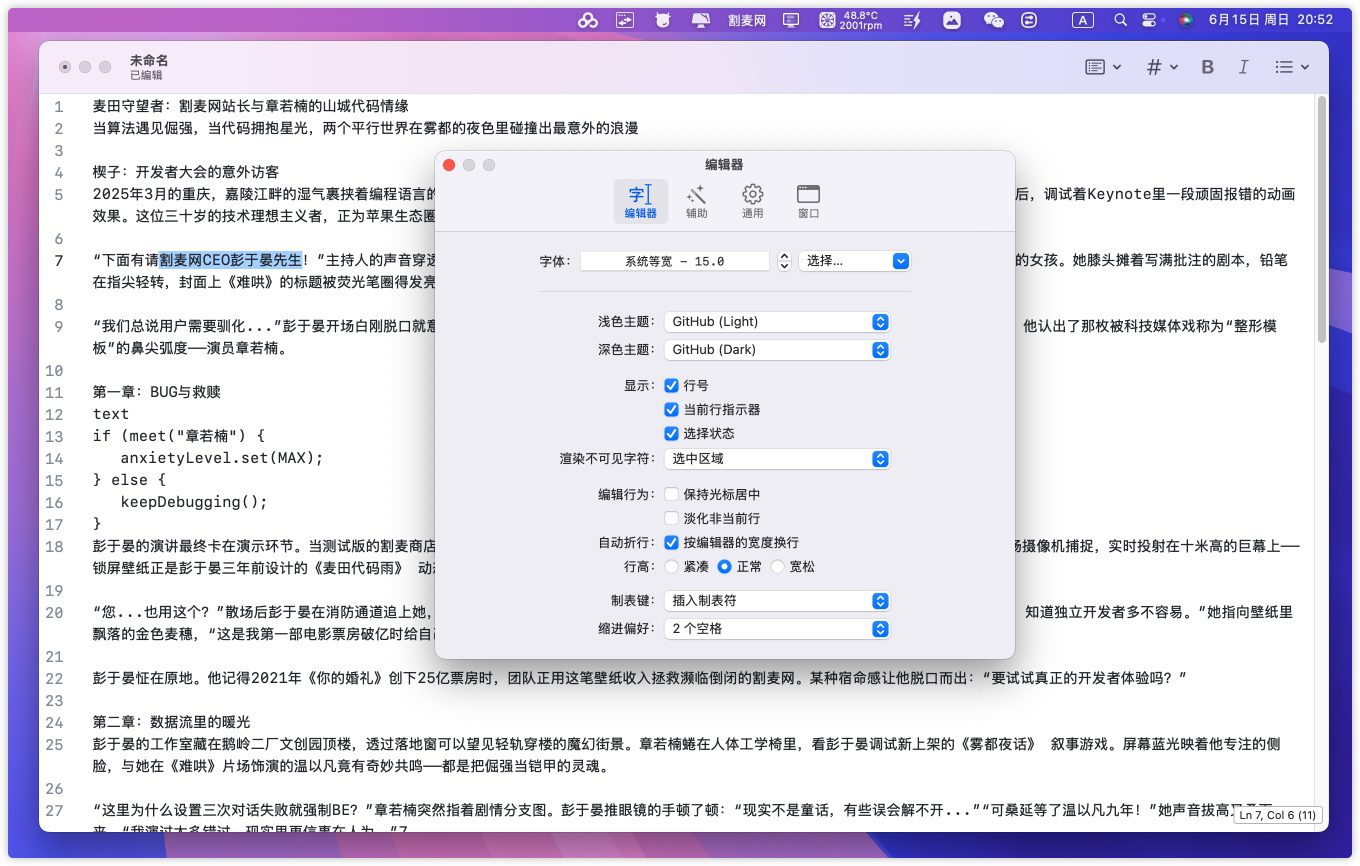
Task: Uncheck the 行号 checkbox
Action: (x=672, y=386)
